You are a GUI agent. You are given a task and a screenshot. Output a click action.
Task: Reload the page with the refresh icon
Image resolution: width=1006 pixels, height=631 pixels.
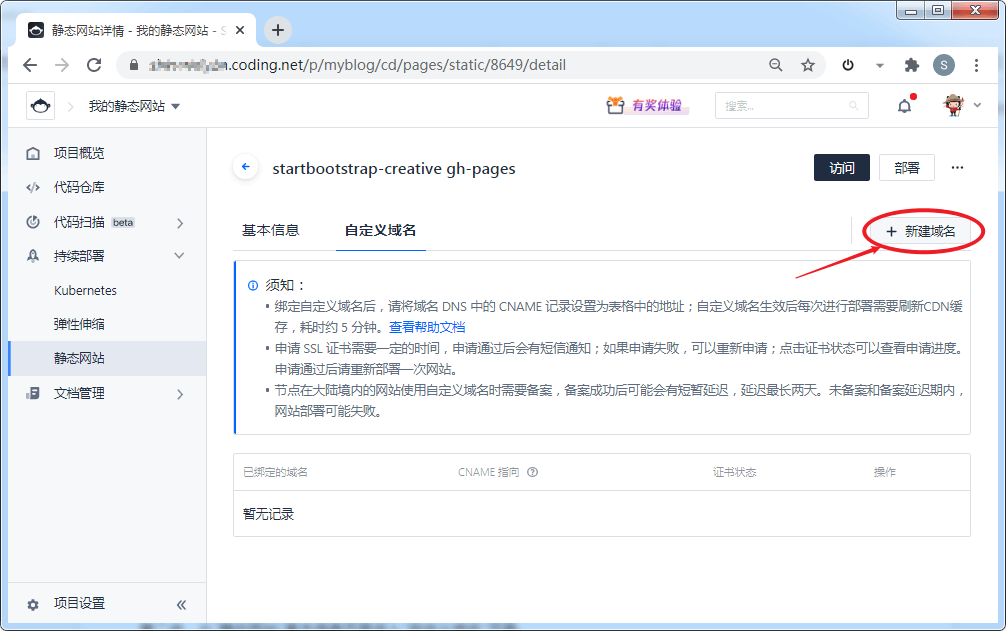(94, 65)
